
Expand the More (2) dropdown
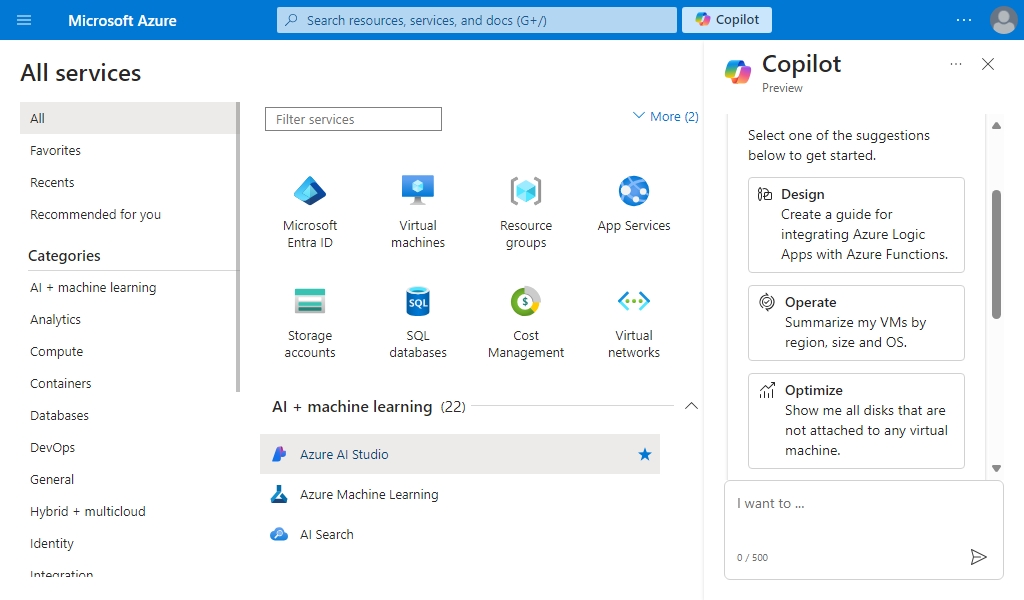click(665, 116)
